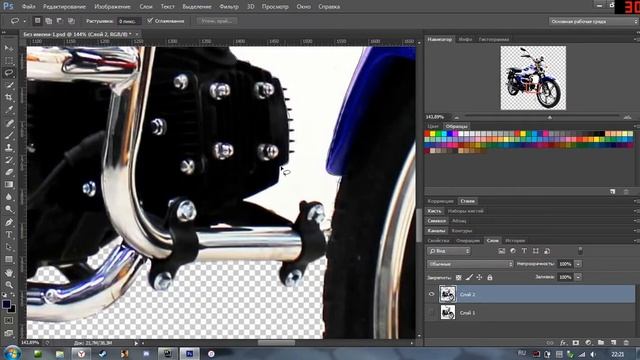The image size is (640, 360).
Task: Open the fill slider dropdown arrow
Action: click(578, 277)
